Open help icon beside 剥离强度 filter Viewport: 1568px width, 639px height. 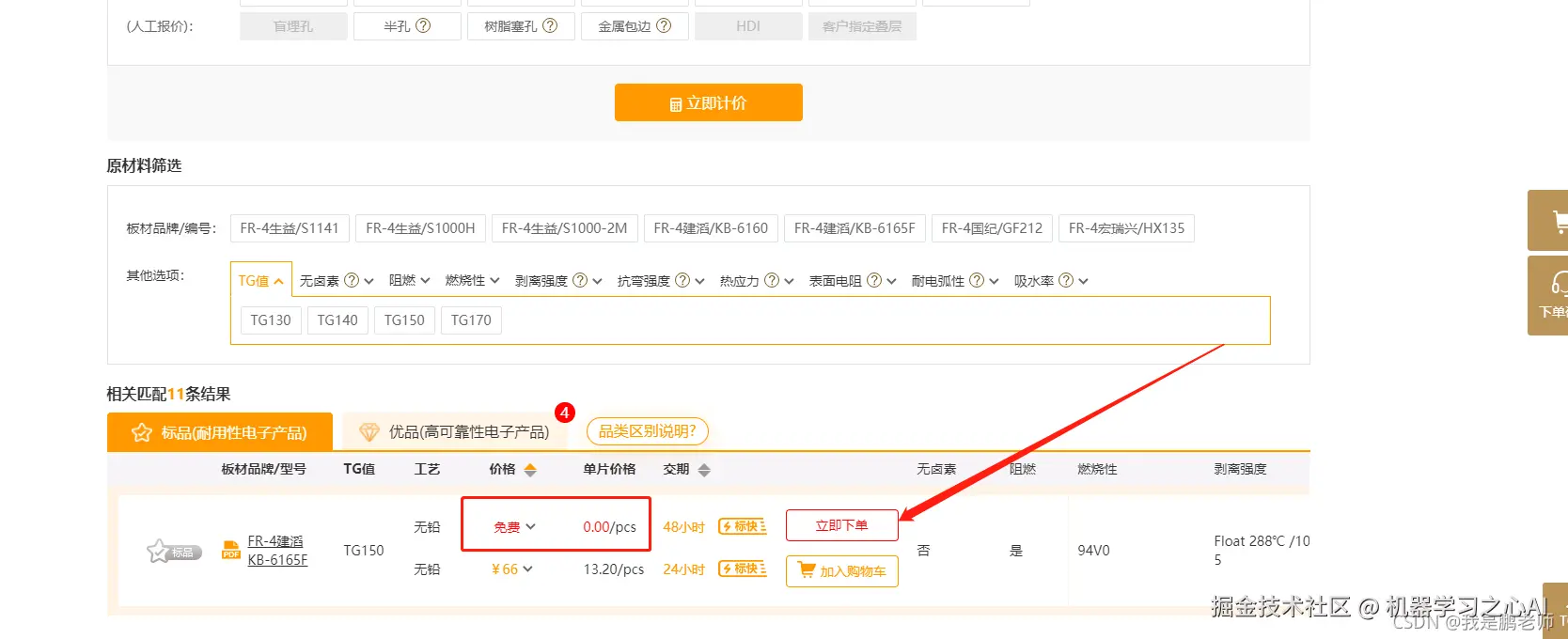(x=580, y=280)
